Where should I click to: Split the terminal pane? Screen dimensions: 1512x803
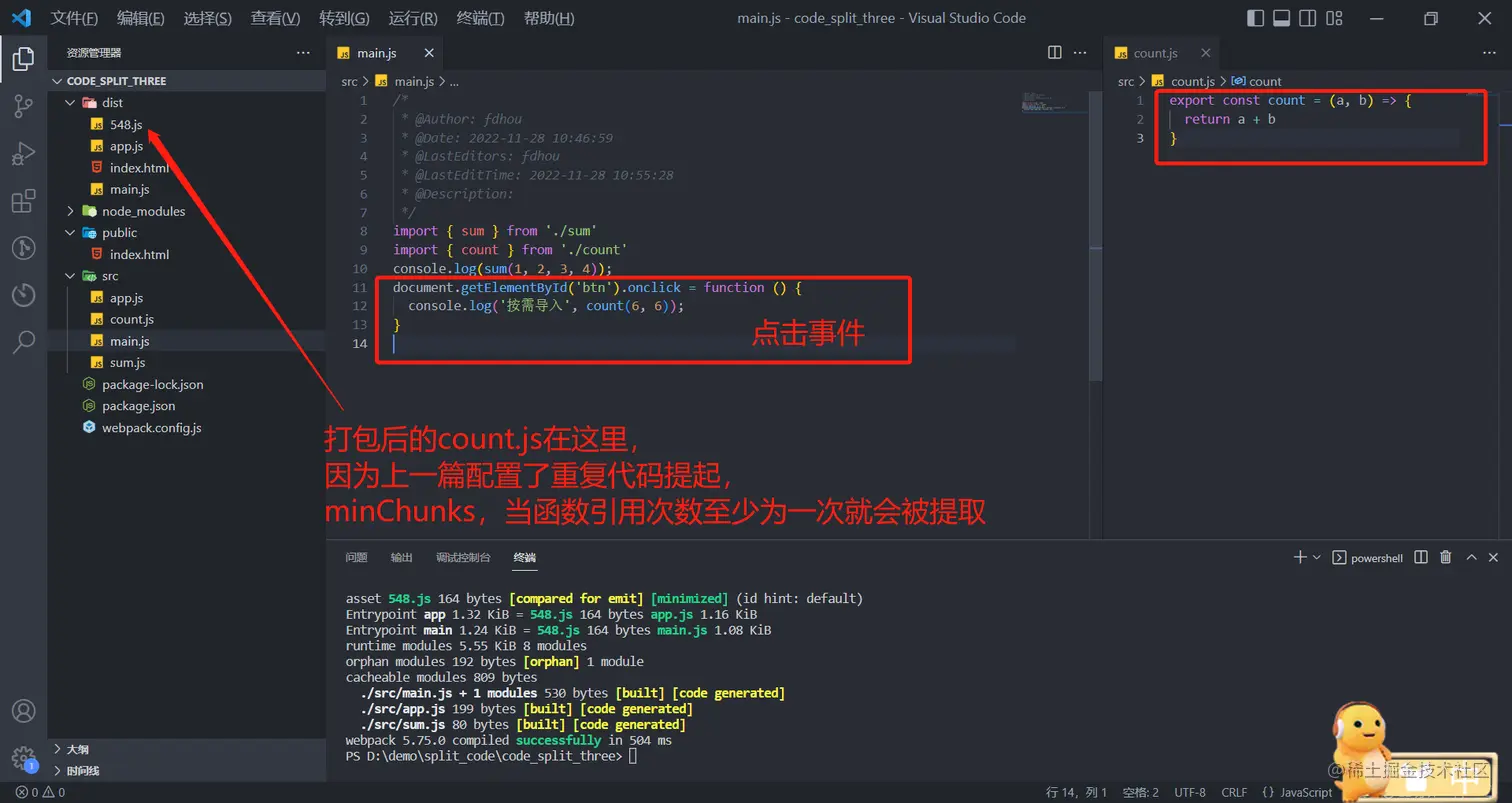coord(1420,557)
